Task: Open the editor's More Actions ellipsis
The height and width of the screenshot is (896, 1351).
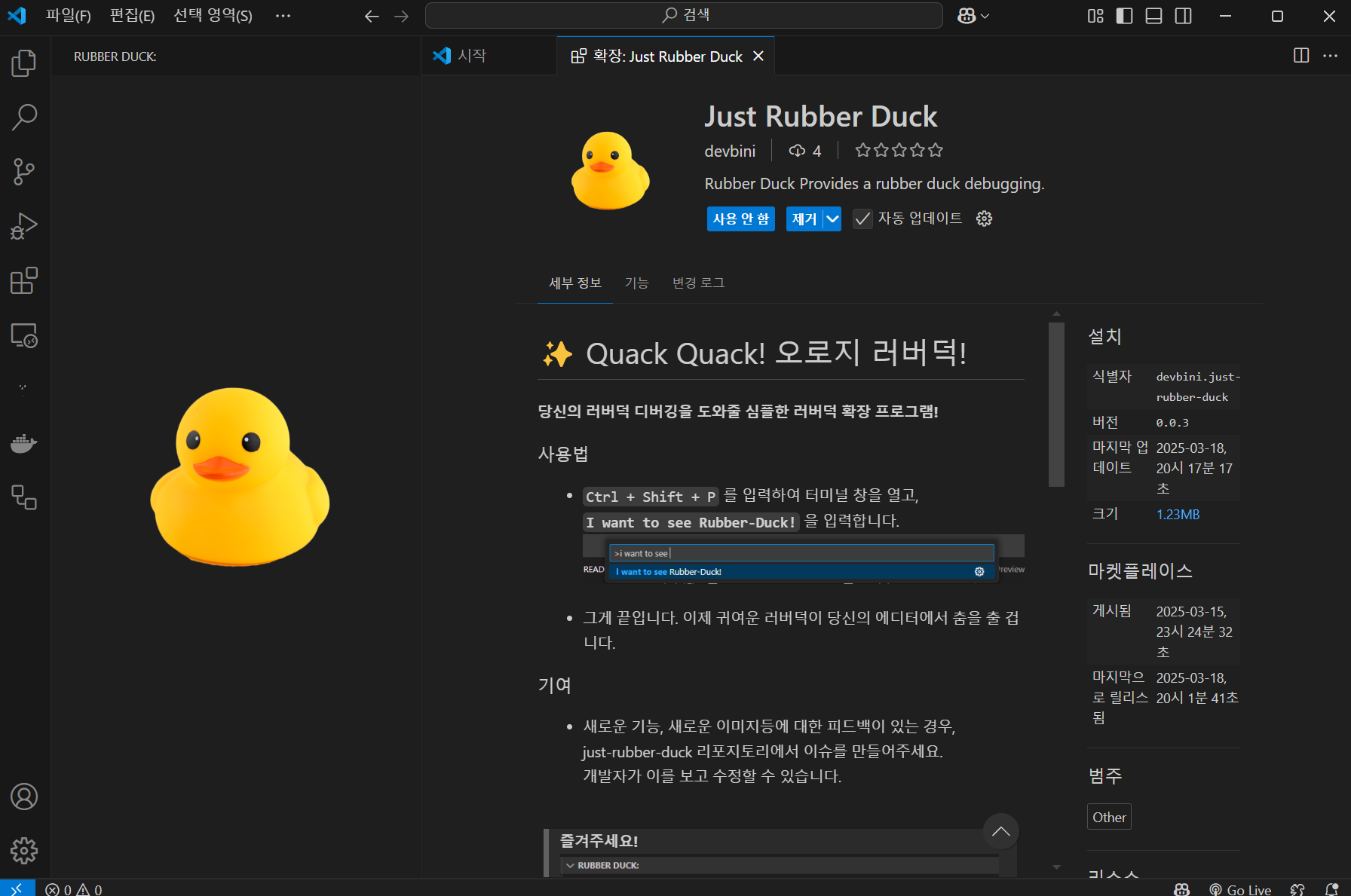Action: (x=1330, y=56)
